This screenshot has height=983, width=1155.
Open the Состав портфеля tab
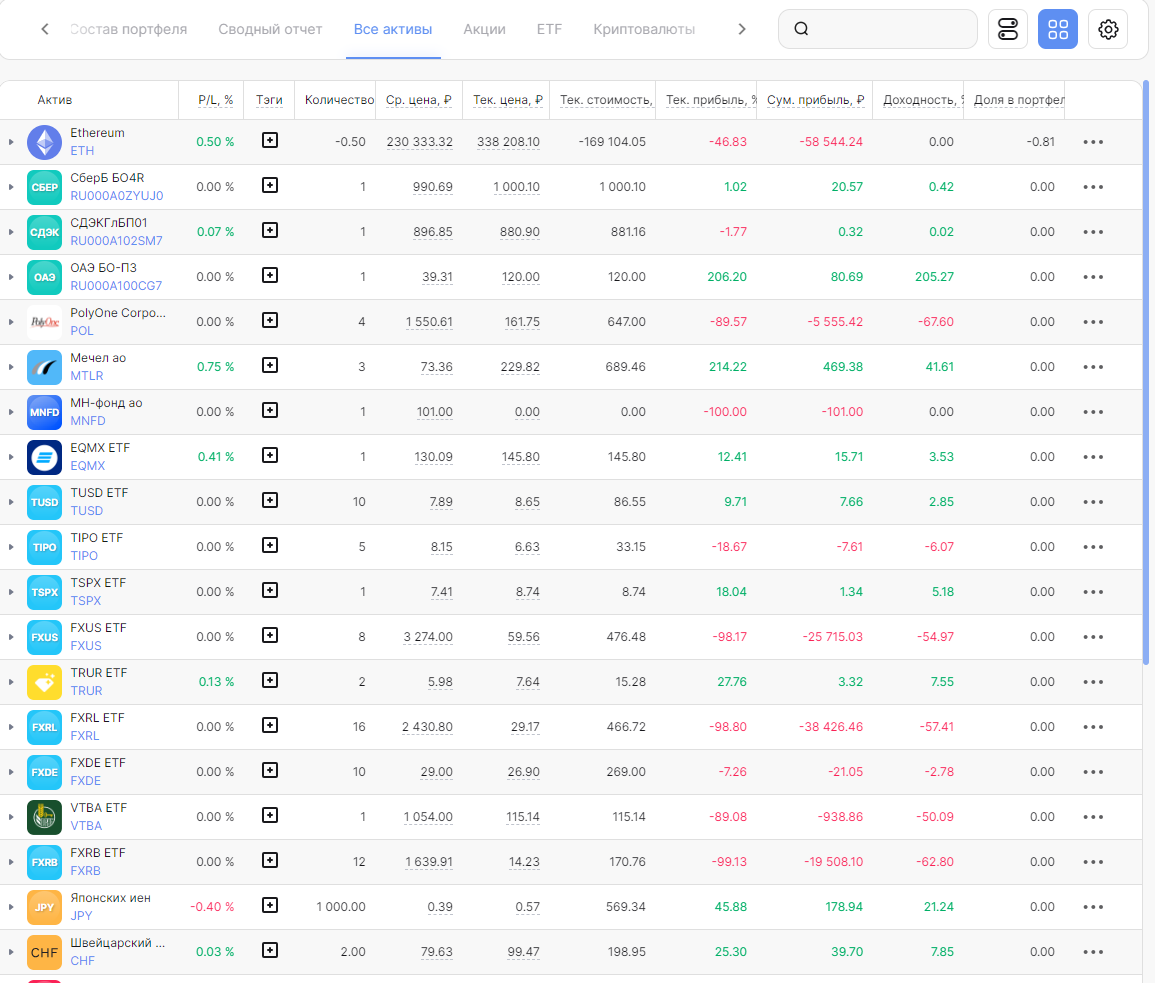point(128,29)
